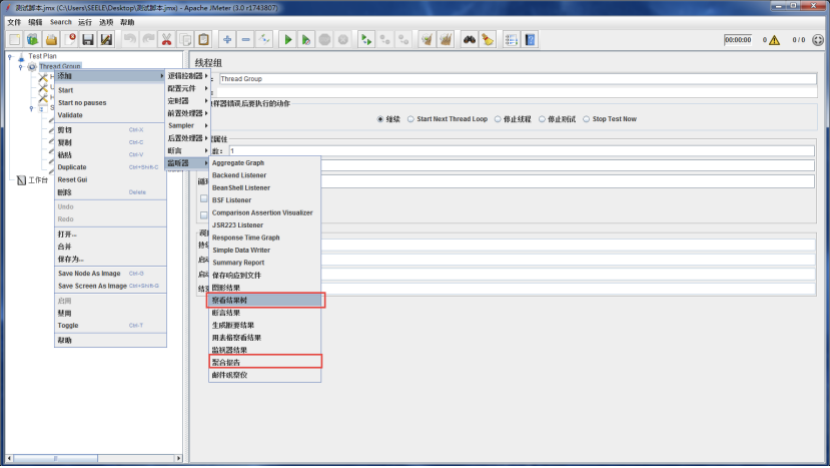Click the Close test plan toolbar icon
This screenshot has height=468, width=830.
70,40
